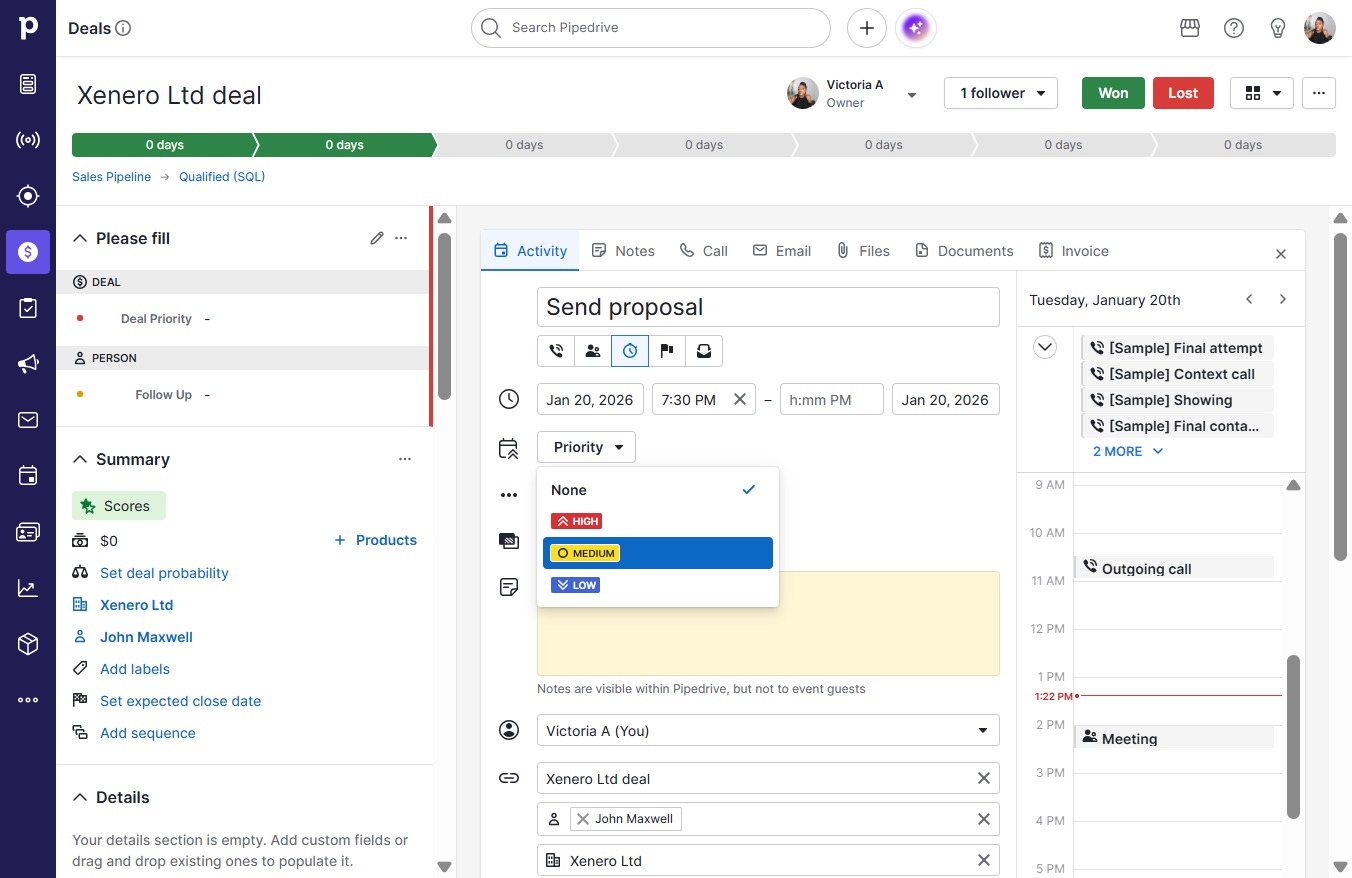Viewport: 1352px width, 878px height.
Task: Click the Pipedrive logo
Action: [28, 28]
